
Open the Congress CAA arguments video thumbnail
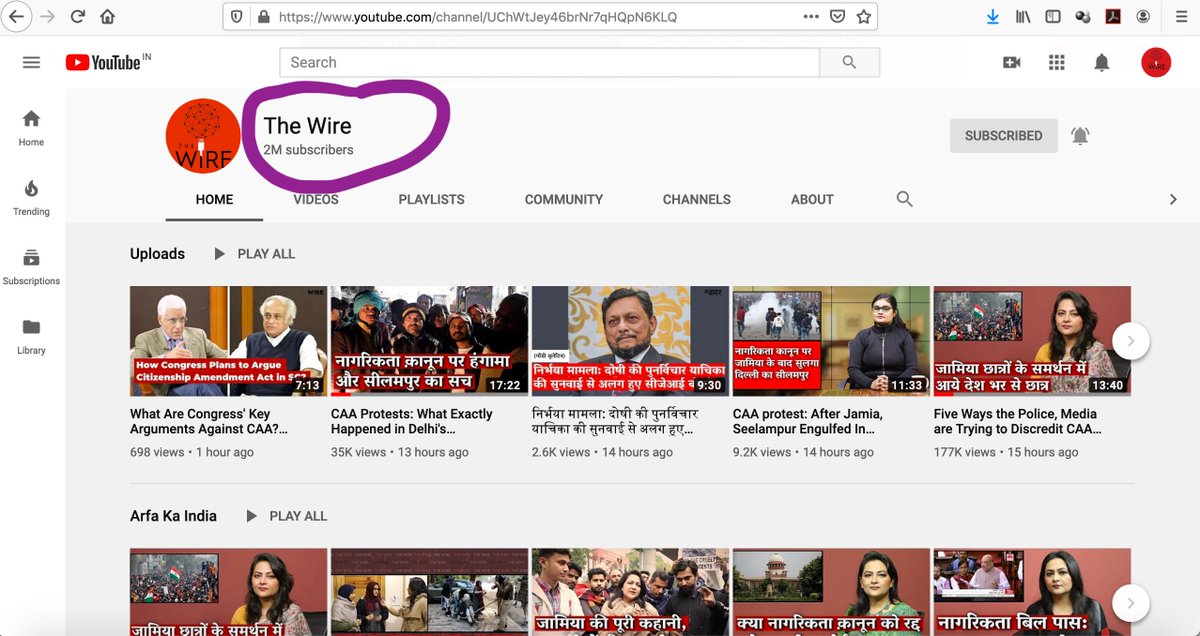[x=228, y=341]
